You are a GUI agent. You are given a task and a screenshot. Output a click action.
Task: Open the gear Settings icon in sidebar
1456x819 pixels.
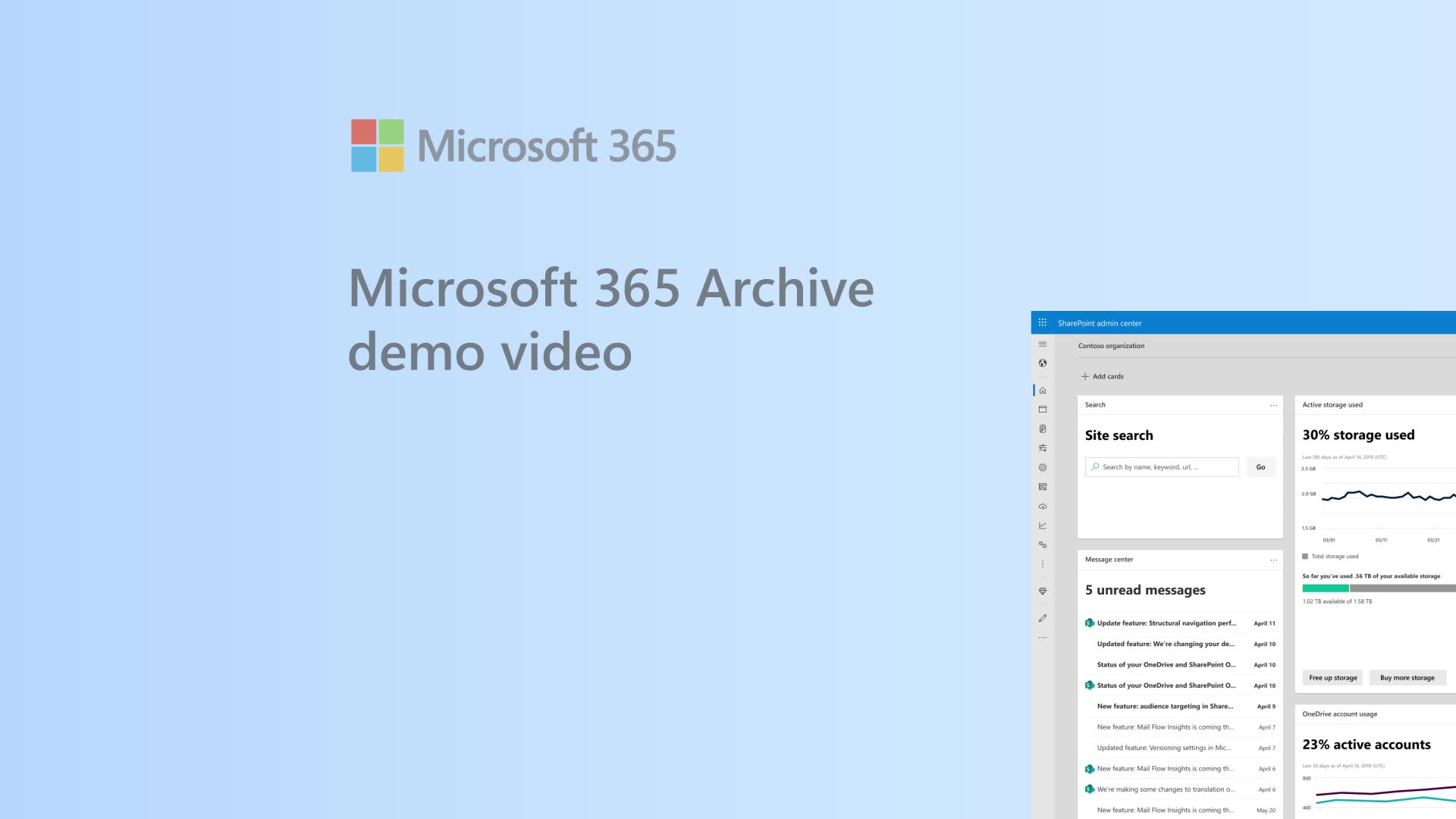[x=1043, y=468]
